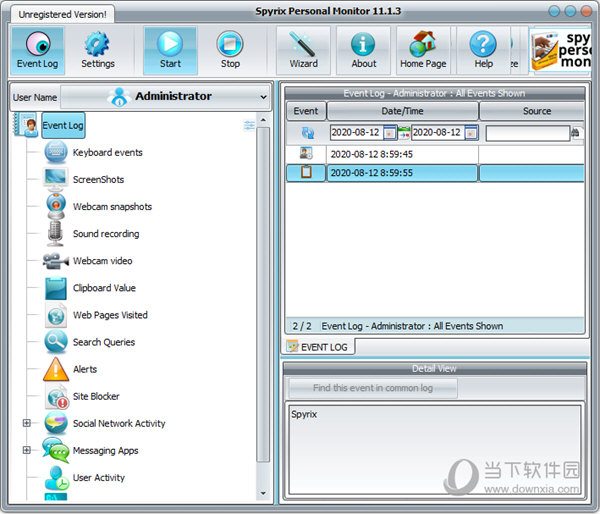Screen dimensions: 600x514
Task: Sort by the Date/Time column header
Action: click(x=402, y=111)
